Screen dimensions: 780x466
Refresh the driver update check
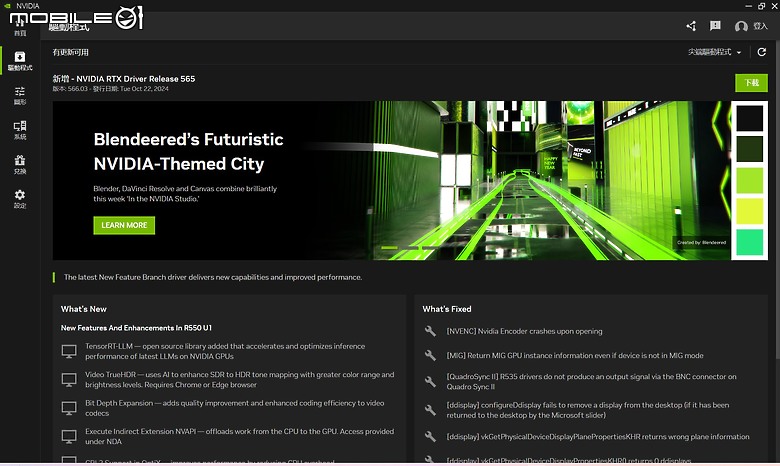761,52
